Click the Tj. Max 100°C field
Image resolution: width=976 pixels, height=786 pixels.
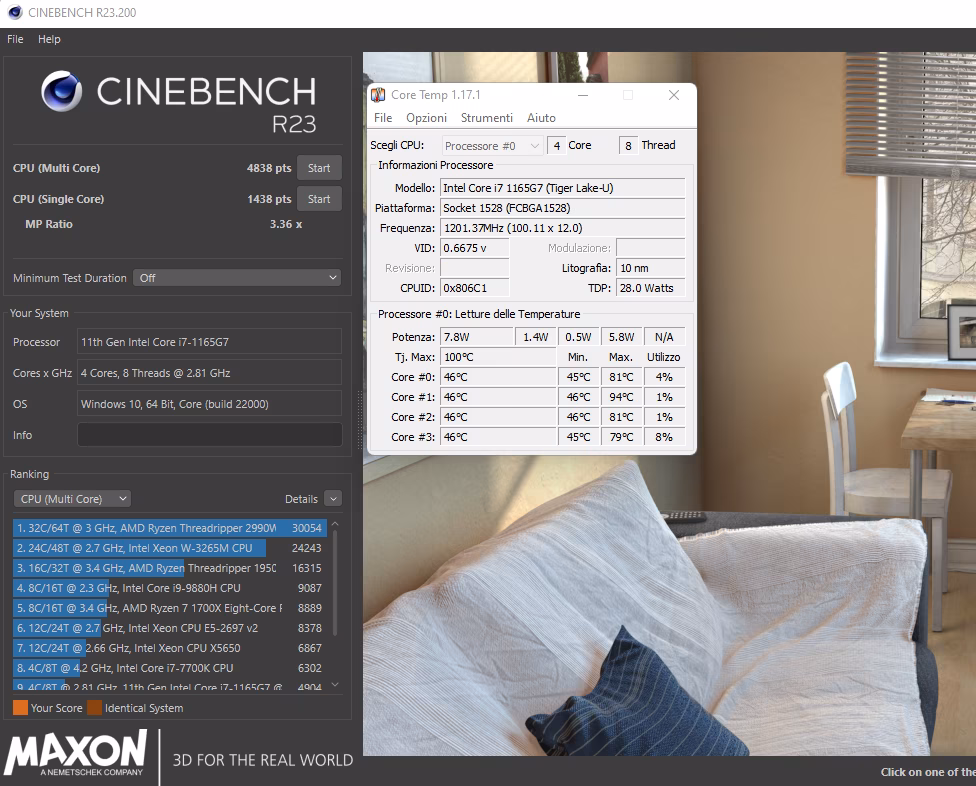(498, 357)
